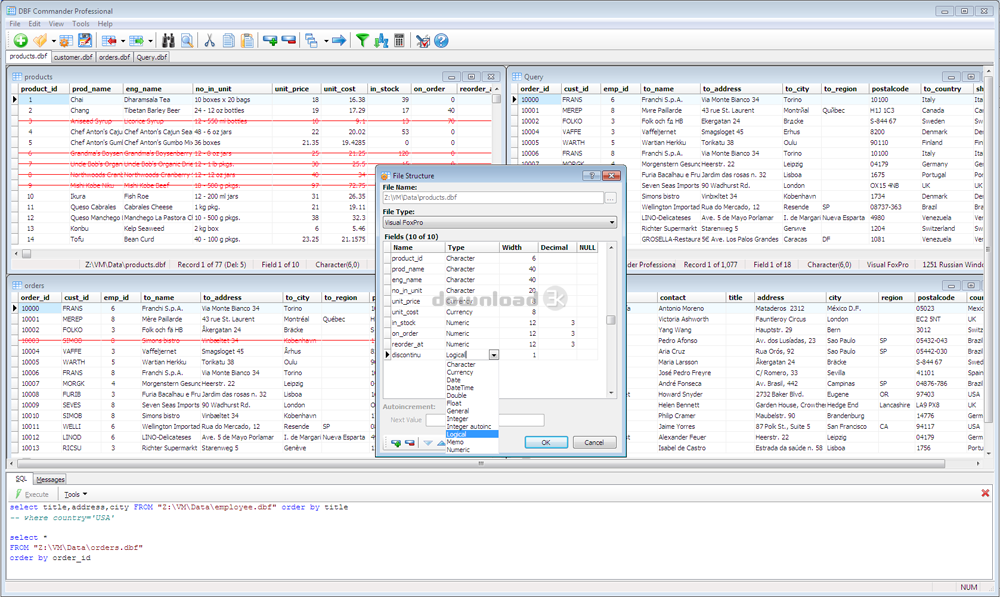The width and height of the screenshot is (1000, 597).
Task: Open the View menu
Action: click(x=56, y=24)
